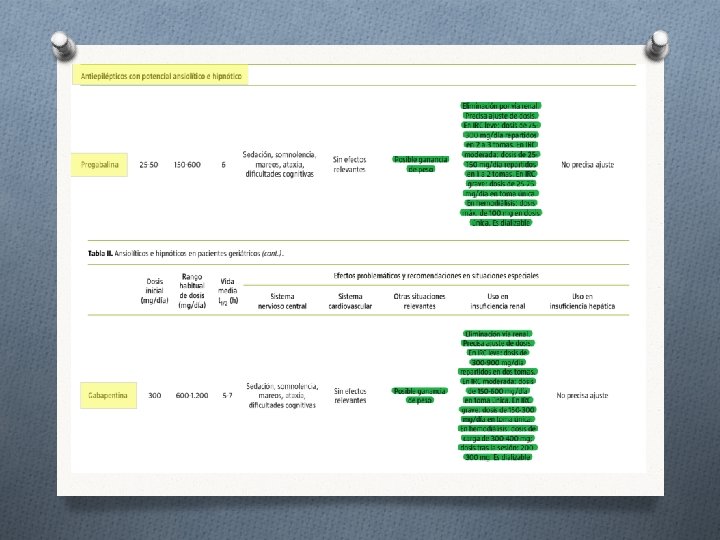Click Pregabalina's green 'Posible ganancia de peso' text

tap(421, 164)
